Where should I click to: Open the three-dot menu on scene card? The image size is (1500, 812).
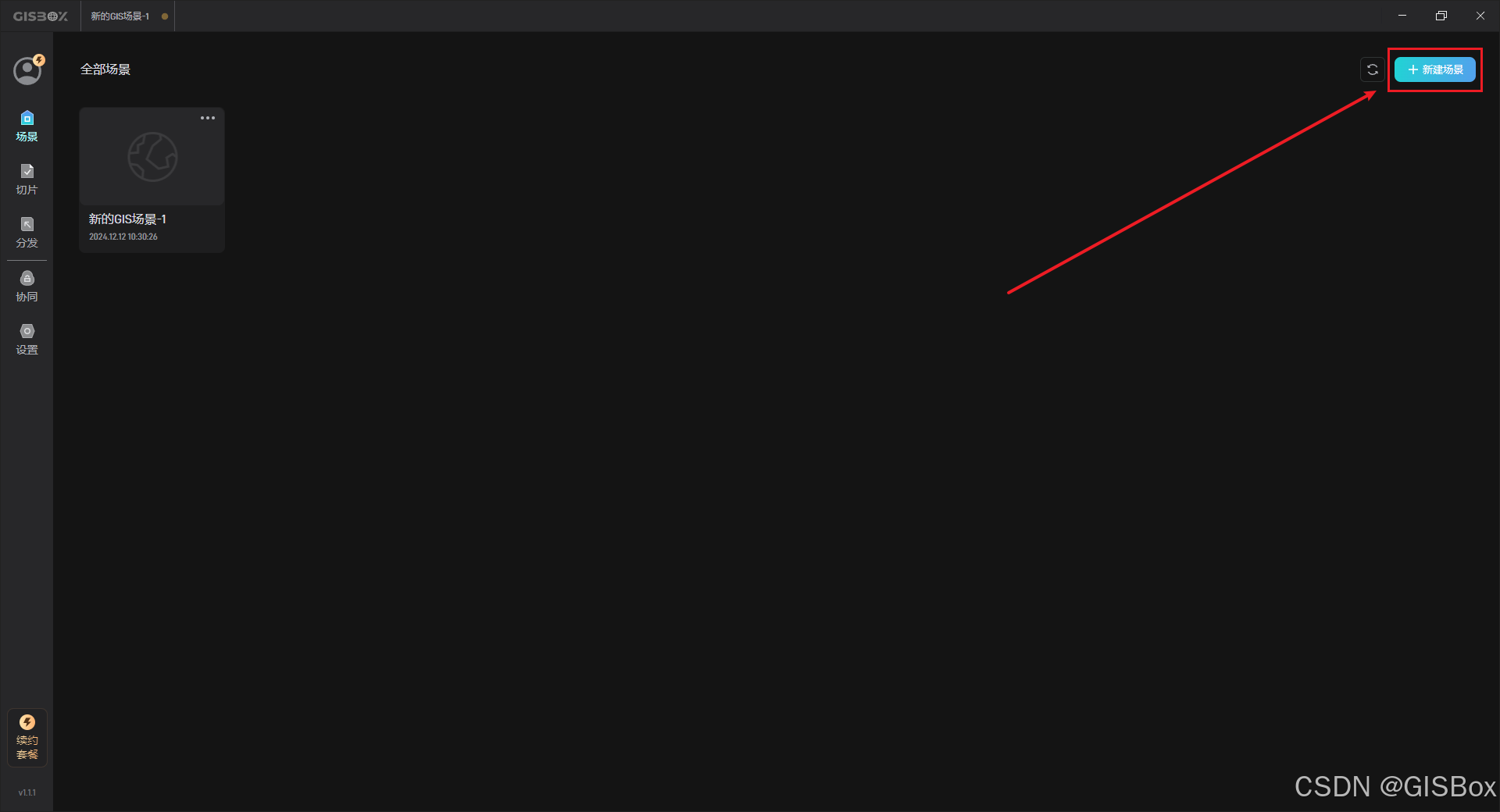pyautogui.click(x=208, y=118)
